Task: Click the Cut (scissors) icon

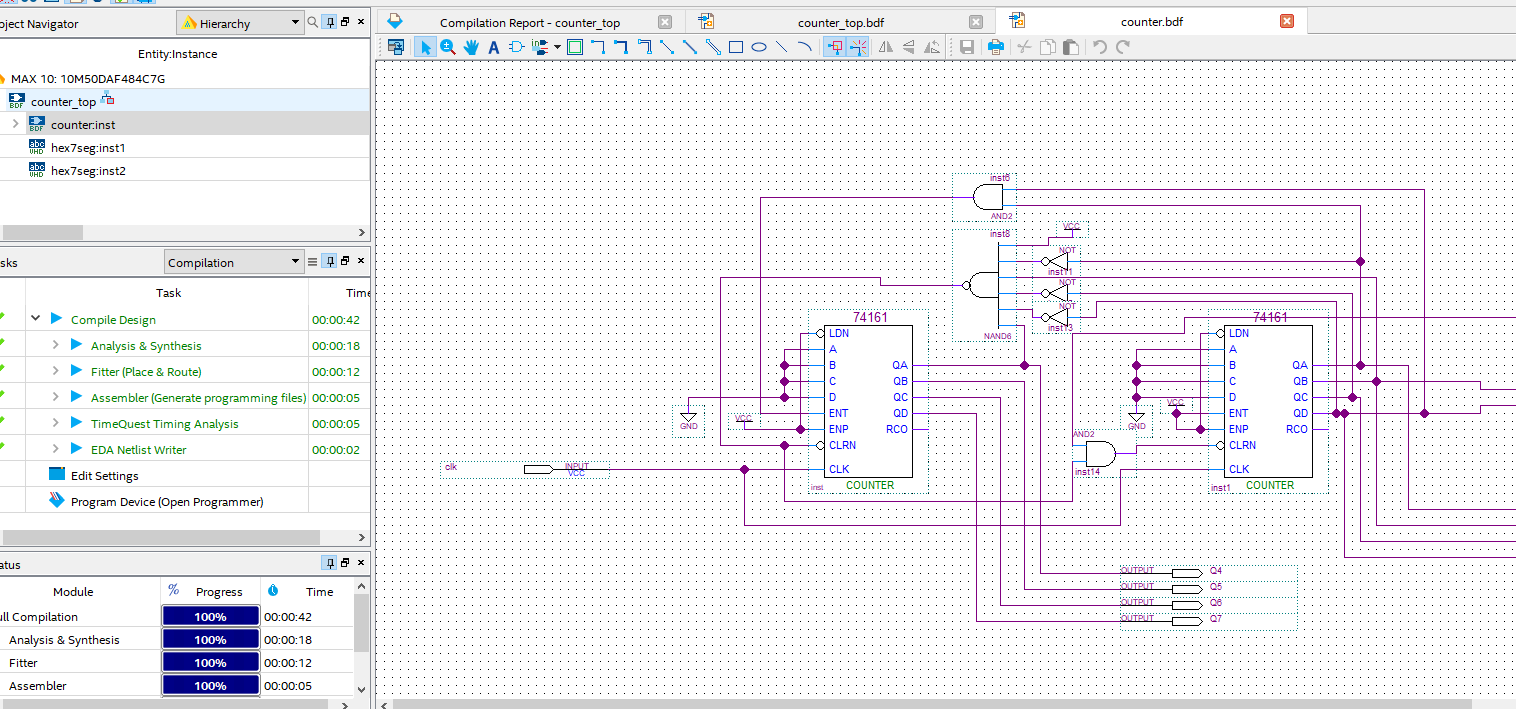Action: pos(1024,47)
